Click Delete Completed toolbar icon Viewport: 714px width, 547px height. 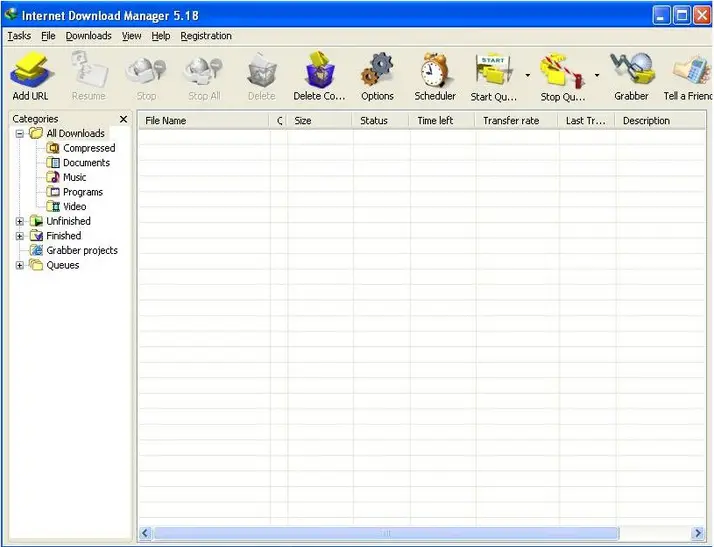(x=320, y=69)
